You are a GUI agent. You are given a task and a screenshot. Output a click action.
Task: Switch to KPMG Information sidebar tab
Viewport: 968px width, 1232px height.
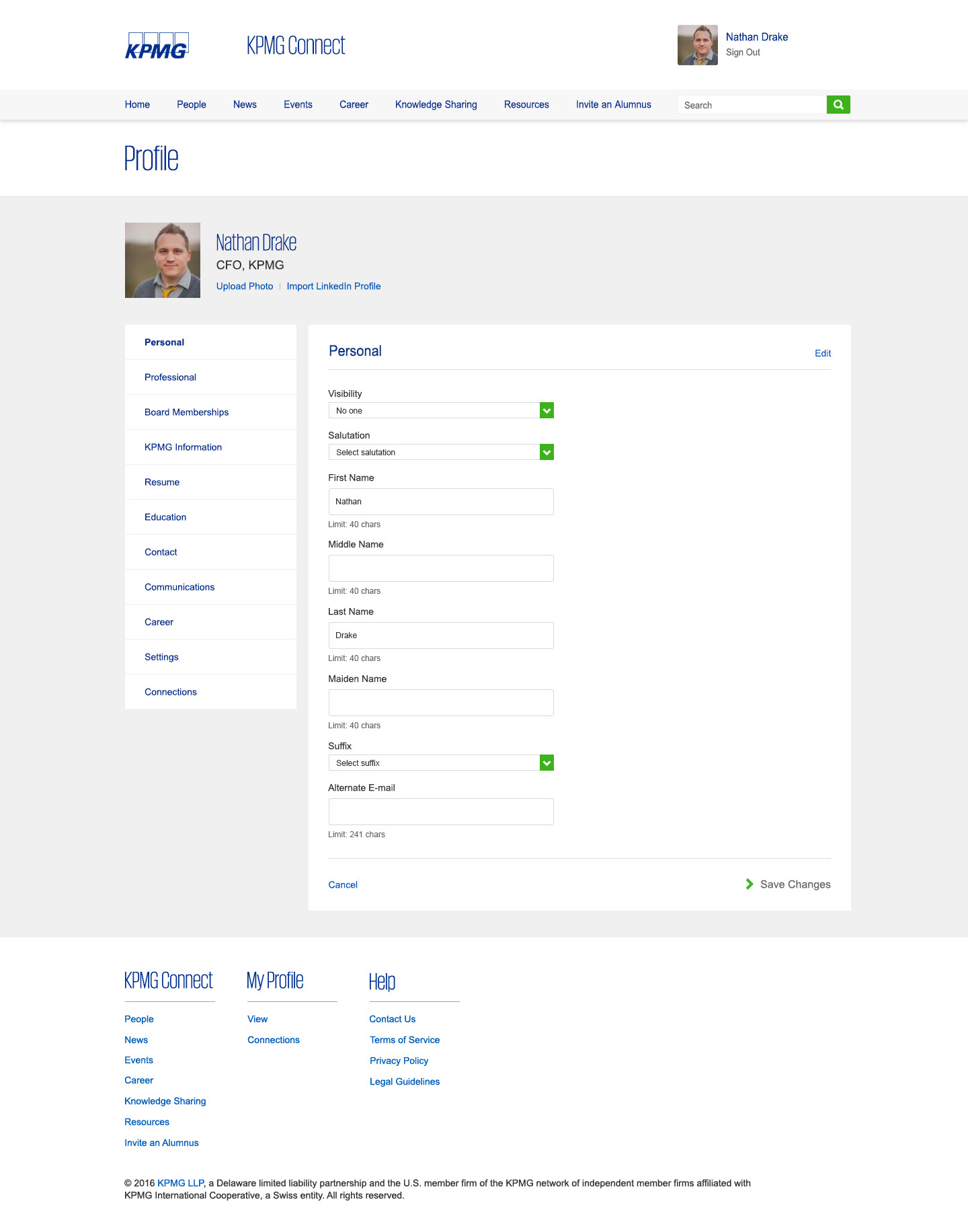tap(210, 447)
